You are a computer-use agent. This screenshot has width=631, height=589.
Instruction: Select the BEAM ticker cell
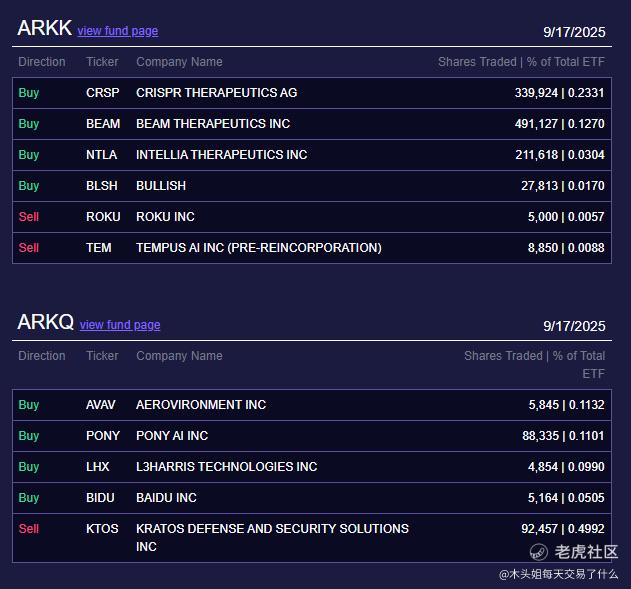103,124
